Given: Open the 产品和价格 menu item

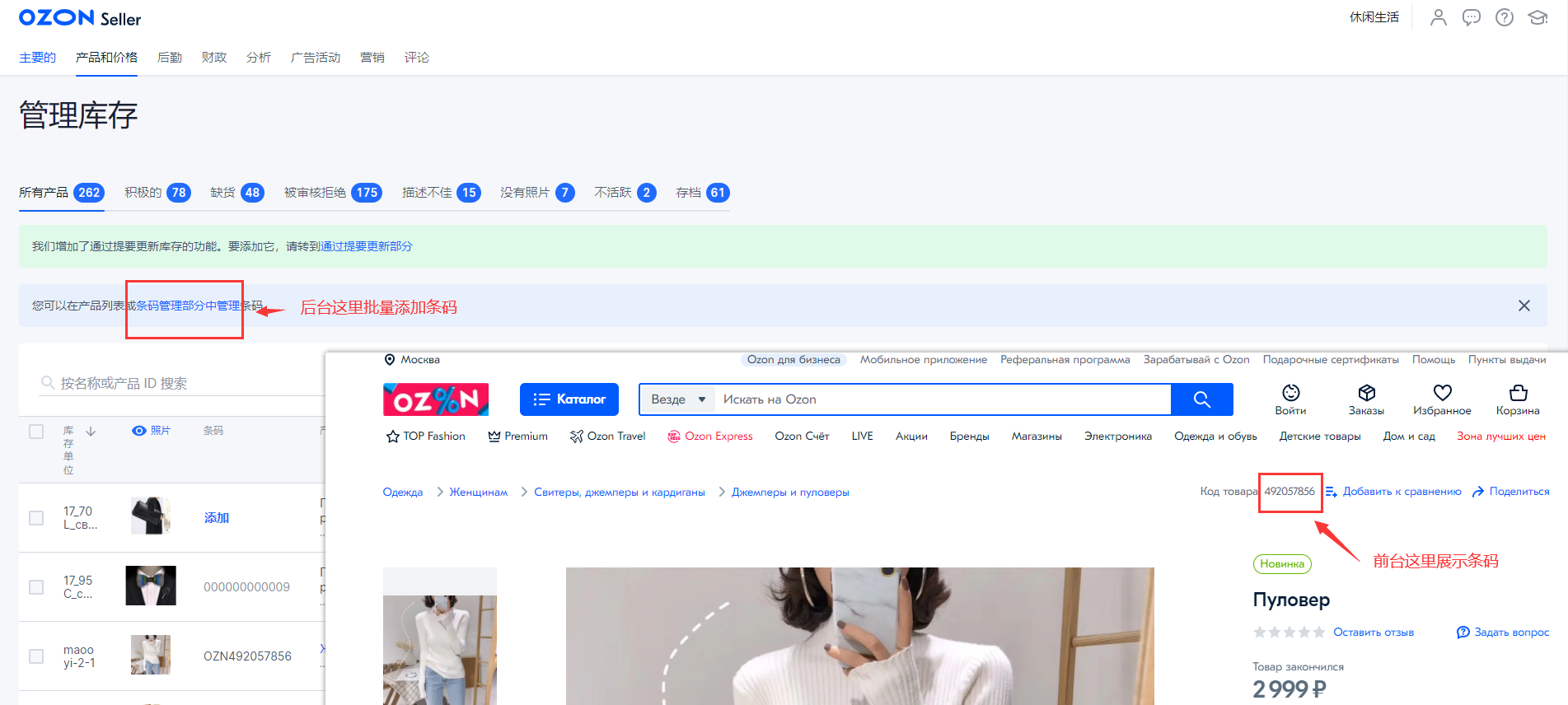Looking at the screenshot, I should (x=106, y=58).
